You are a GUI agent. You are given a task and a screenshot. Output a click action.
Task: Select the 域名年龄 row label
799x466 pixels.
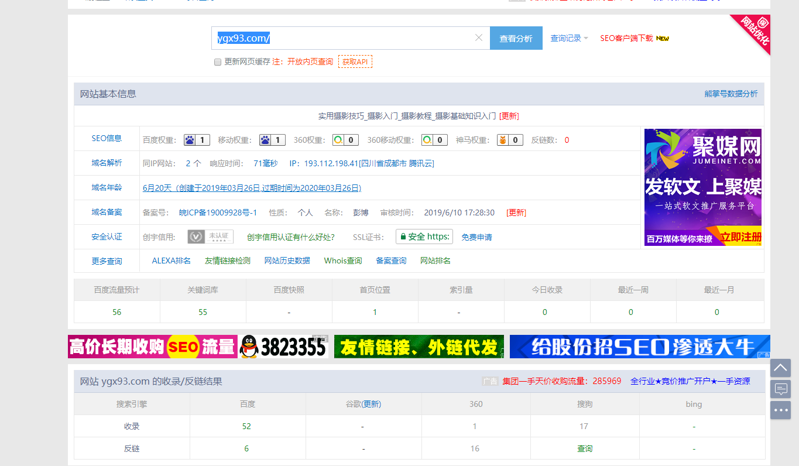click(106, 187)
